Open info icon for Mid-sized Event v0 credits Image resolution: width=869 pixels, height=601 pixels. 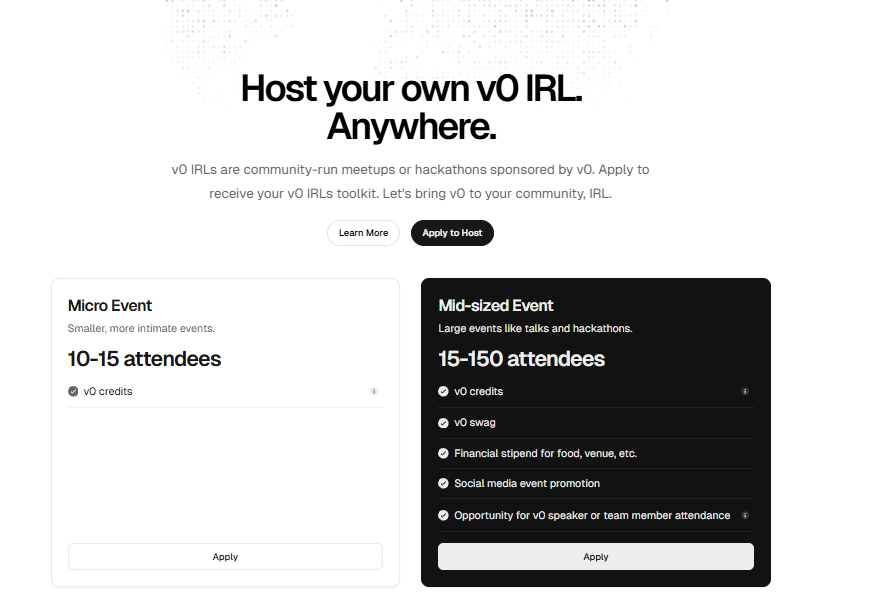745,392
